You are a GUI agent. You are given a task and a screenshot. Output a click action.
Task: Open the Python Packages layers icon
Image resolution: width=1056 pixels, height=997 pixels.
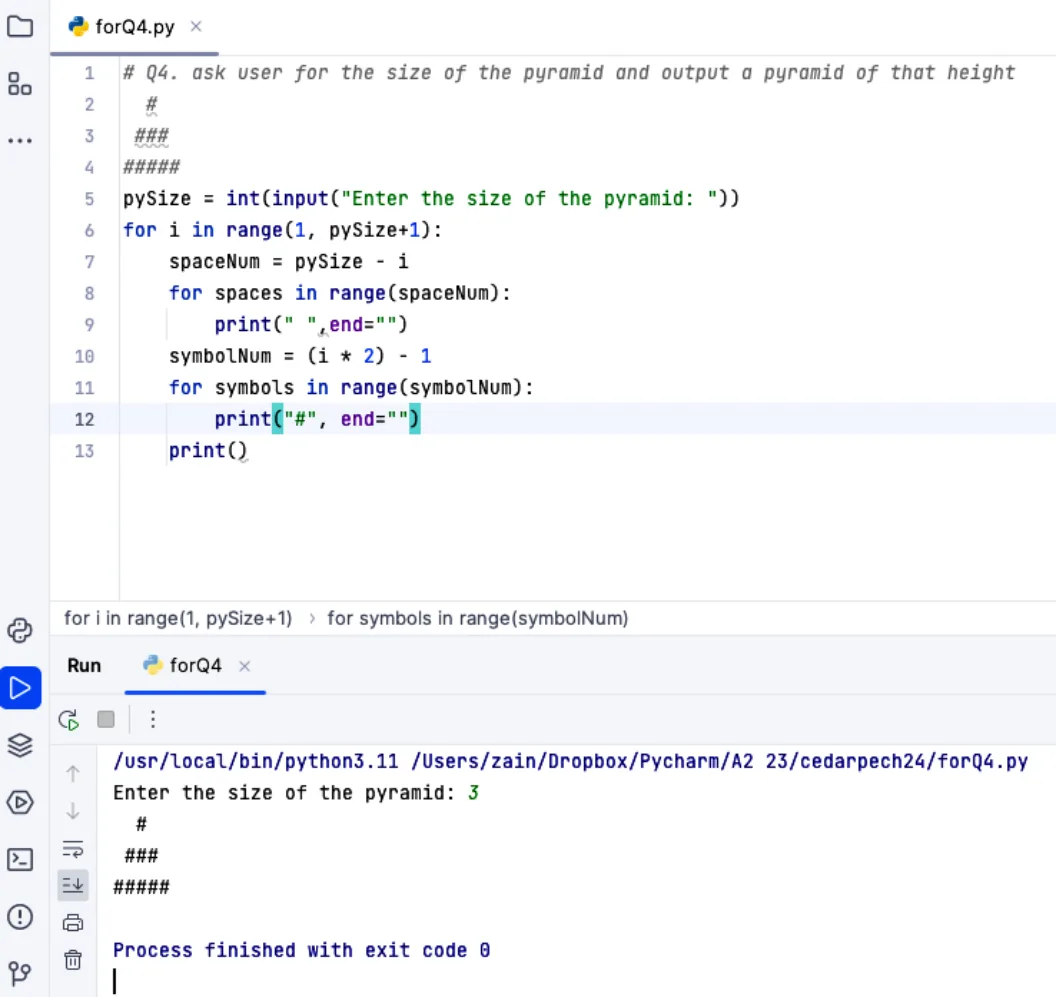click(x=20, y=745)
